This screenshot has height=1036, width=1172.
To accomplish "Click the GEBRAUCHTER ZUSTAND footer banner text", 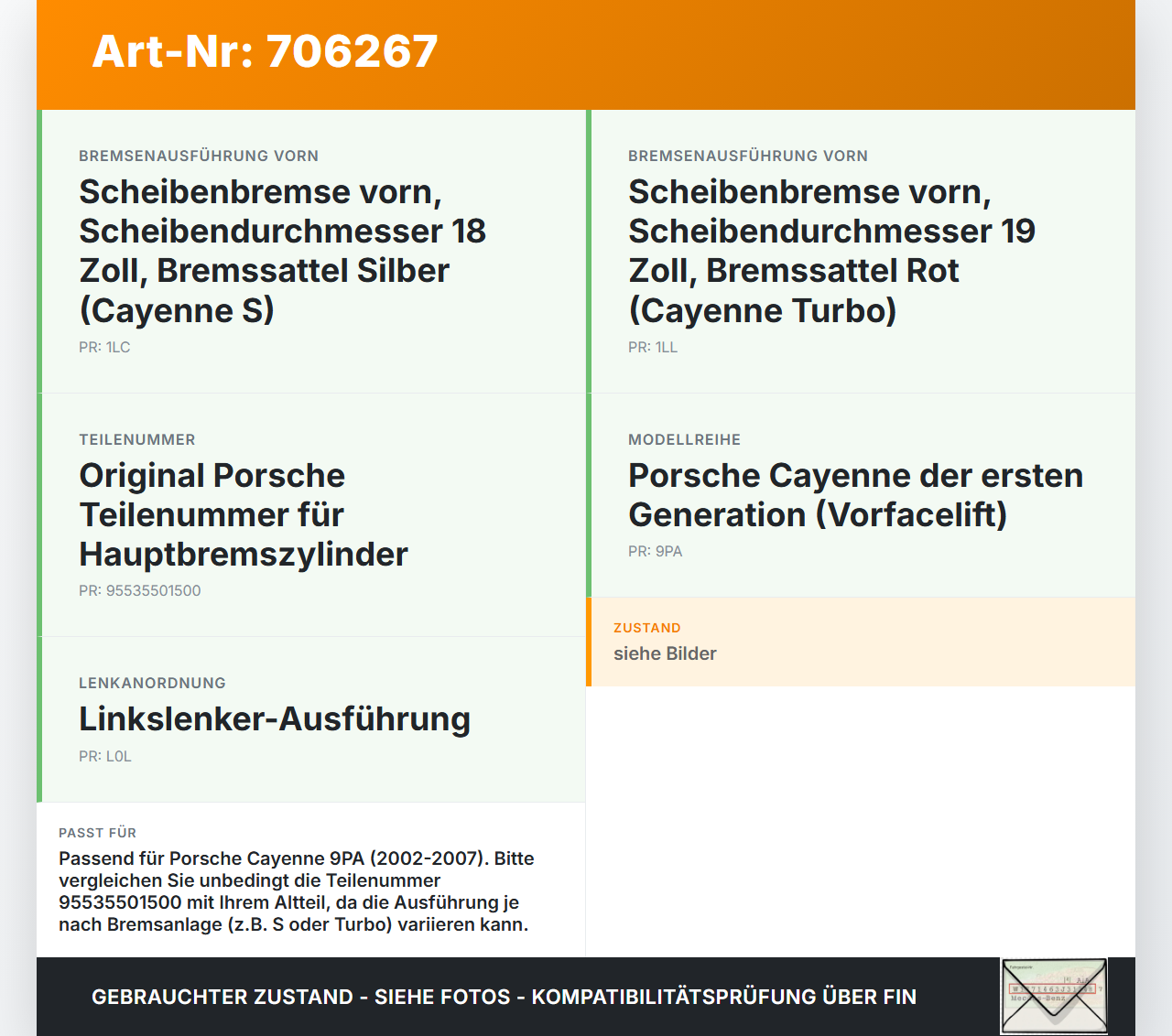I will tap(504, 997).
